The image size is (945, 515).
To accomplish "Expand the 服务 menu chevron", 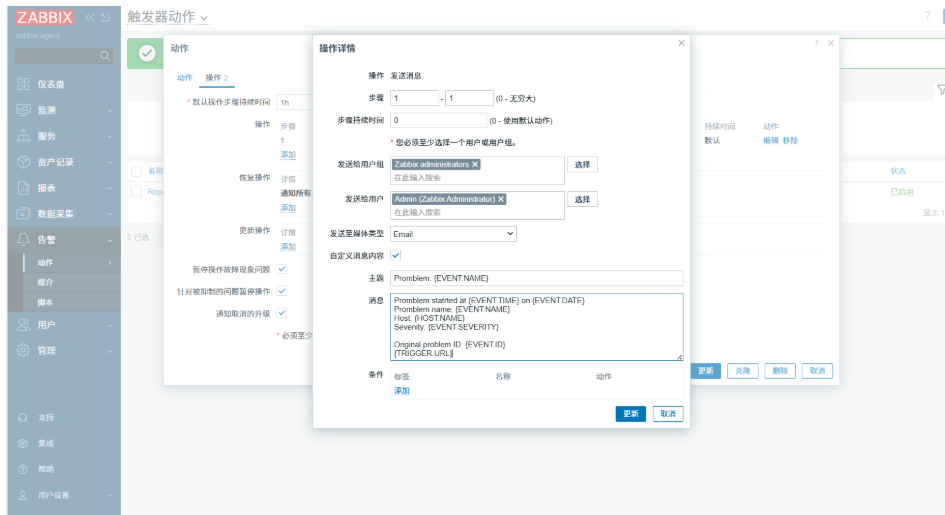I will (110, 136).
